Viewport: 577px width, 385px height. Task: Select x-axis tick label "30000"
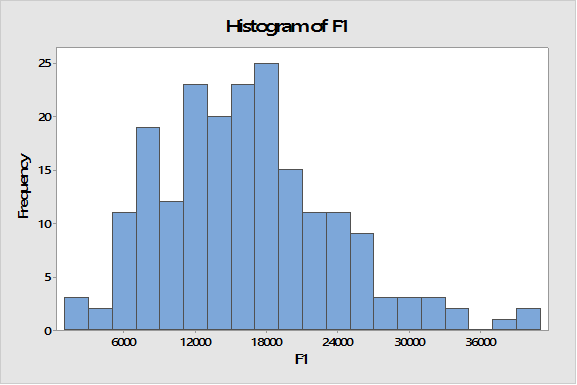410,342
